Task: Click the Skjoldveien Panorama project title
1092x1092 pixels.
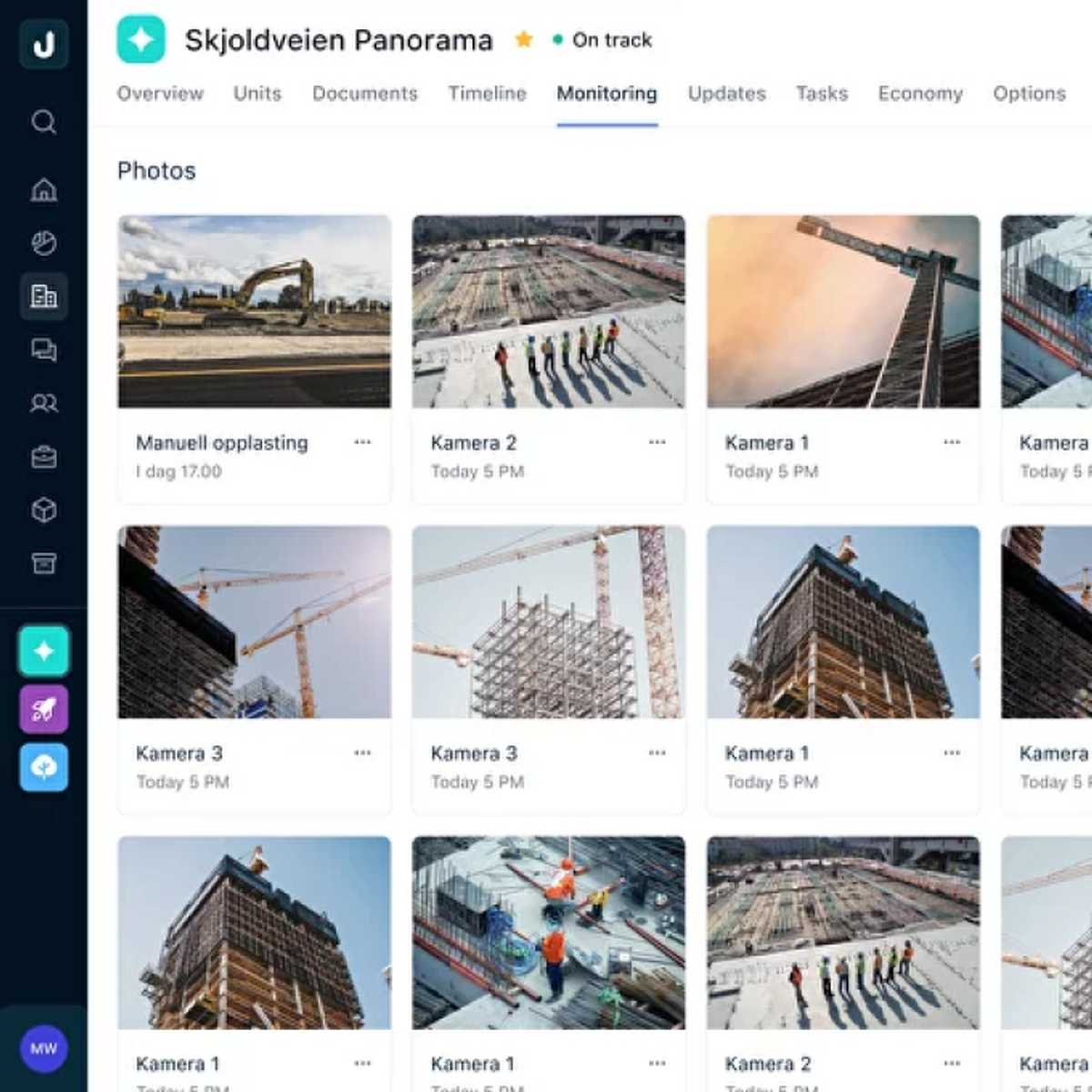Action: pyautogui.click(x=339, y=40)
